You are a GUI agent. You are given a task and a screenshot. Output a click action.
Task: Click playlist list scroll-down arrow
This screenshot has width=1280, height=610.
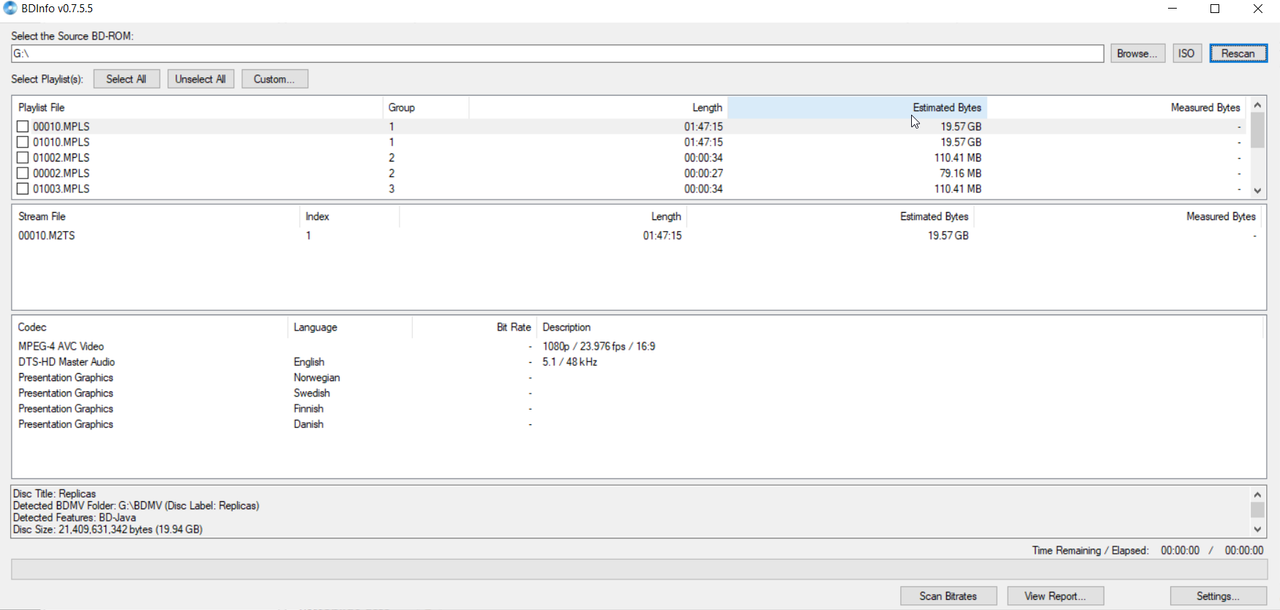[x=1257, y=189]
